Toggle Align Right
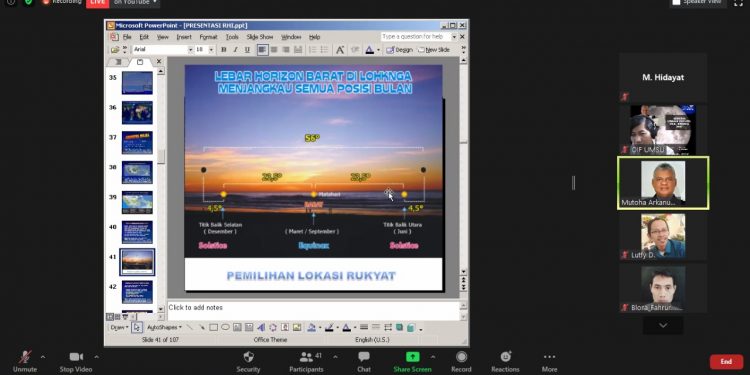The width and height of the screenshot is (750, 375). point(286,50)
